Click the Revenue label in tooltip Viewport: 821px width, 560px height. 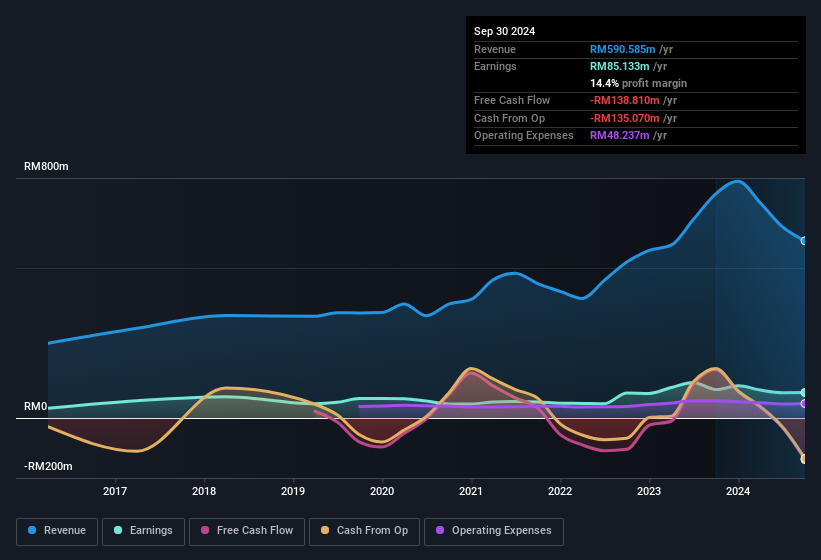(x=495, y=49)
